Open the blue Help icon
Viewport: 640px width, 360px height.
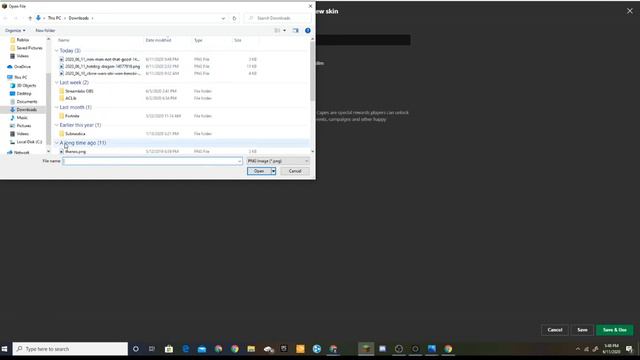tap(308, 30)
